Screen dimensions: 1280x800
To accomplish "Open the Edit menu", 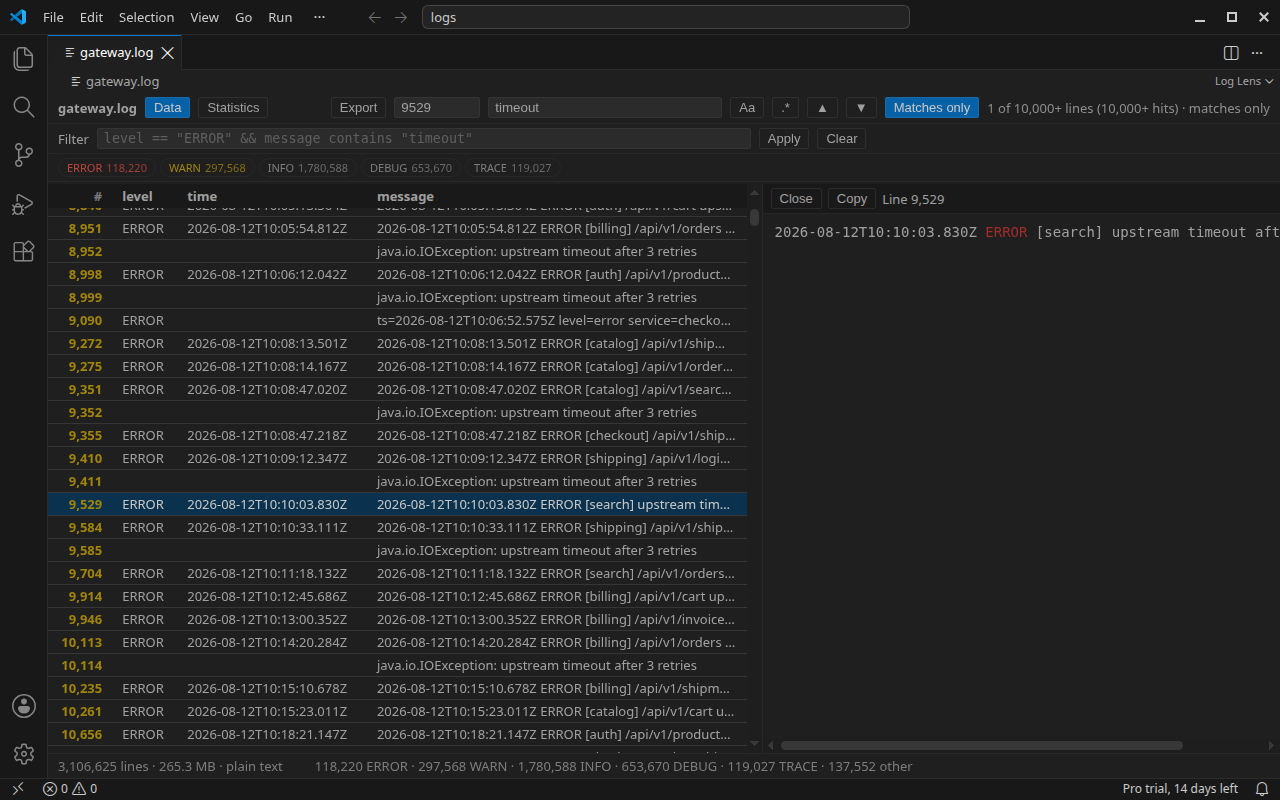I will coord(91,17).
